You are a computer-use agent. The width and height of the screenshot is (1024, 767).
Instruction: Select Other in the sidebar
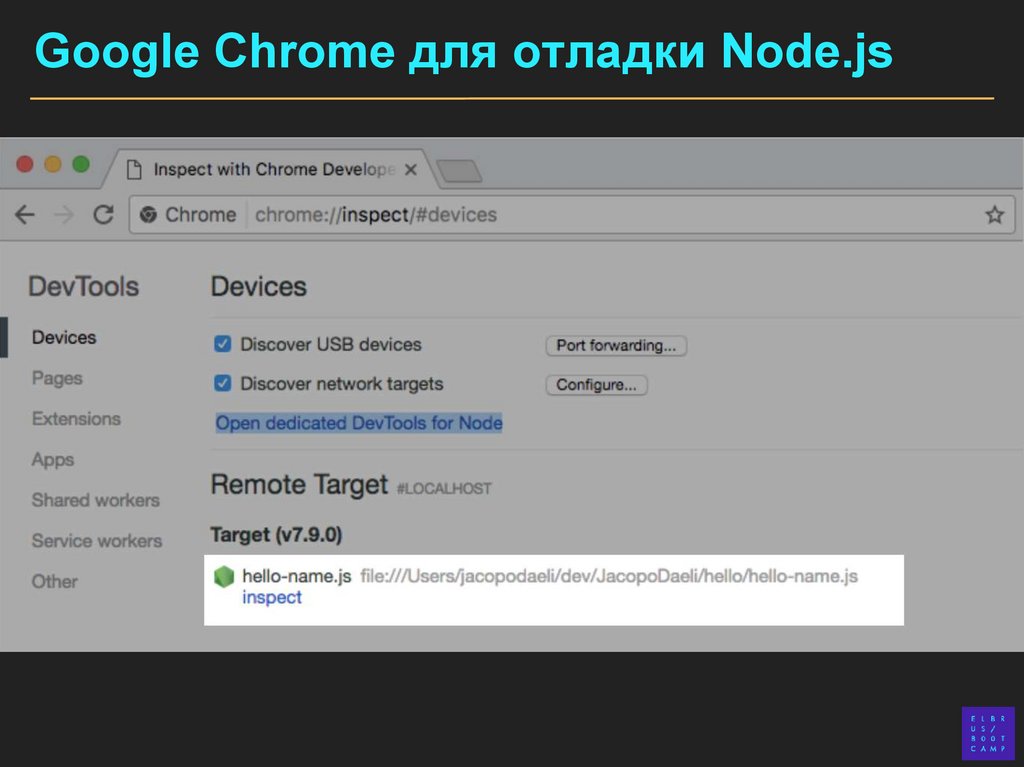coord(54,581)
